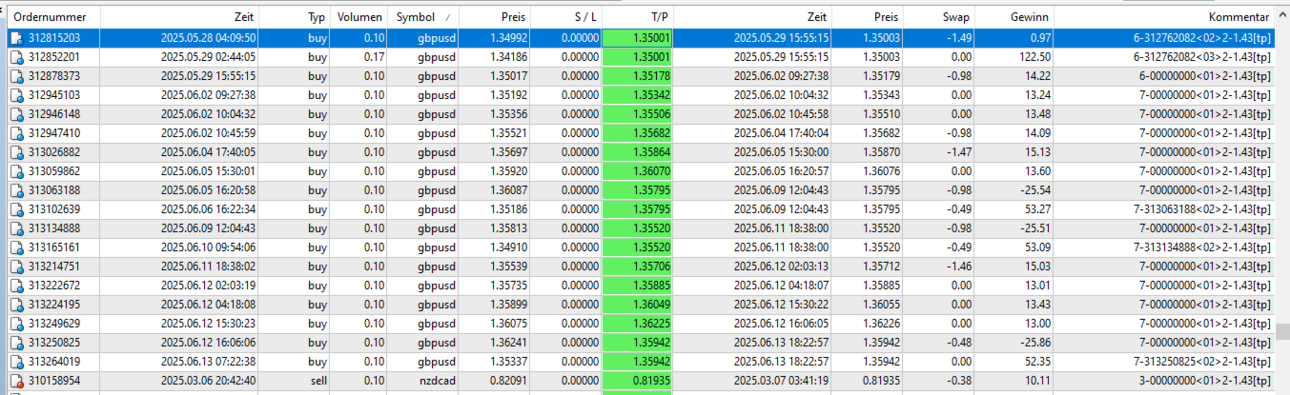Click open time 2025.06.13 07:22:38
This screenshot has height=395, width=1290.
208,361
